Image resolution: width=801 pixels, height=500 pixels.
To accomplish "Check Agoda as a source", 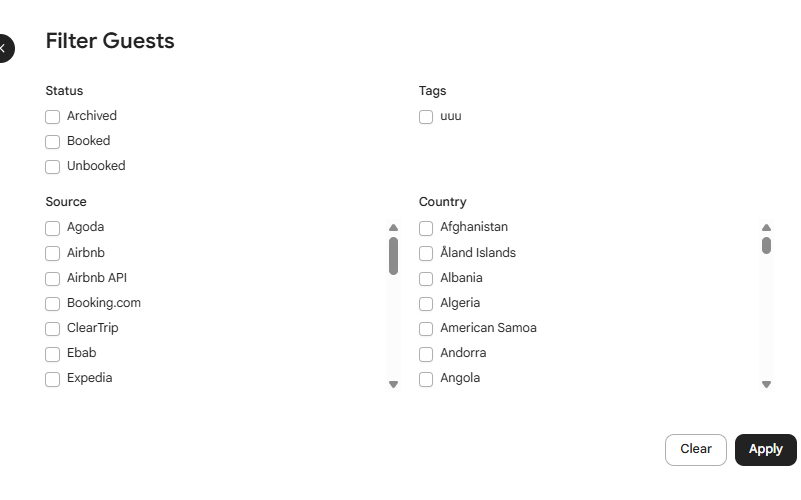I will pyautogui.click(x=53, y=228).
